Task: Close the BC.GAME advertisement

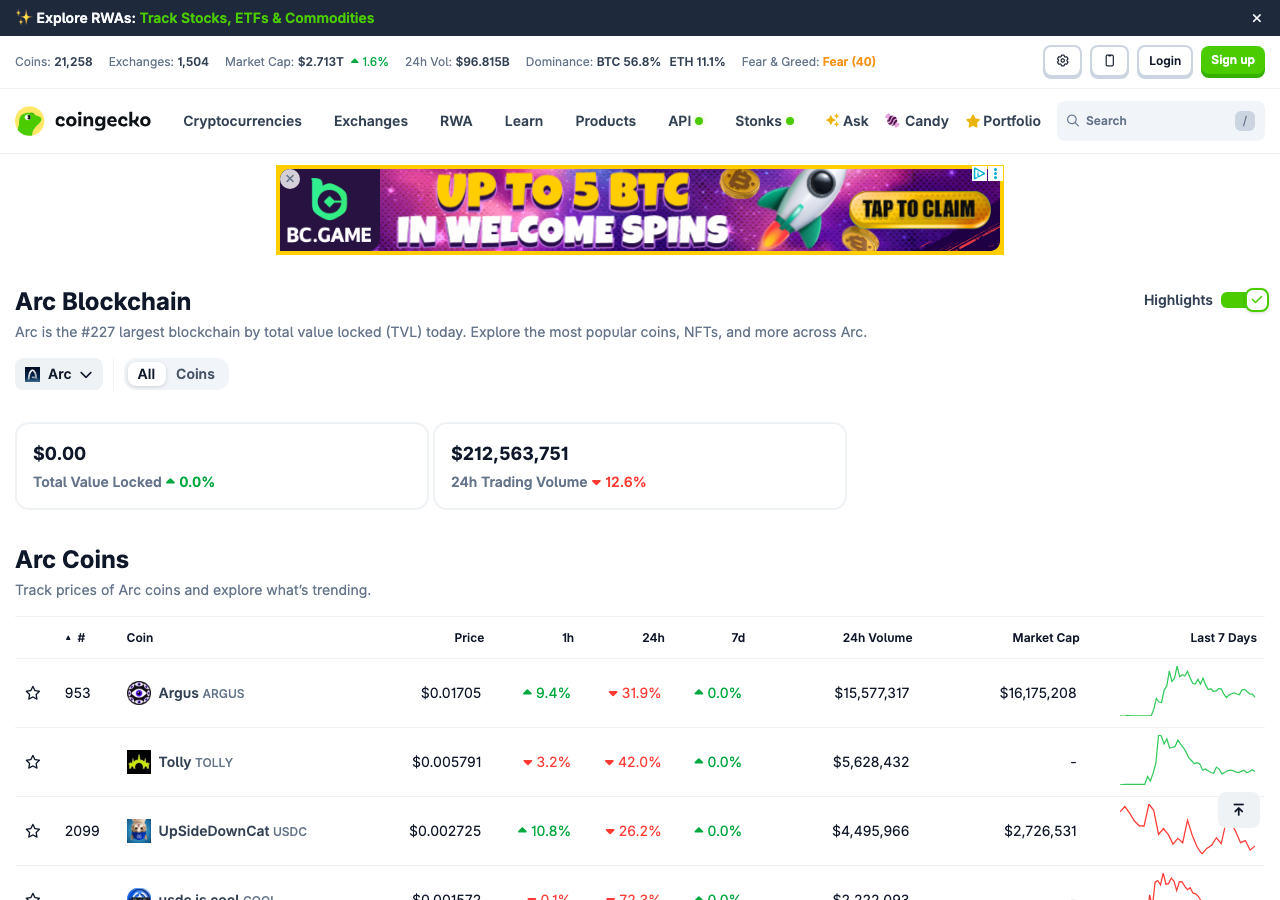Action: 290,179
